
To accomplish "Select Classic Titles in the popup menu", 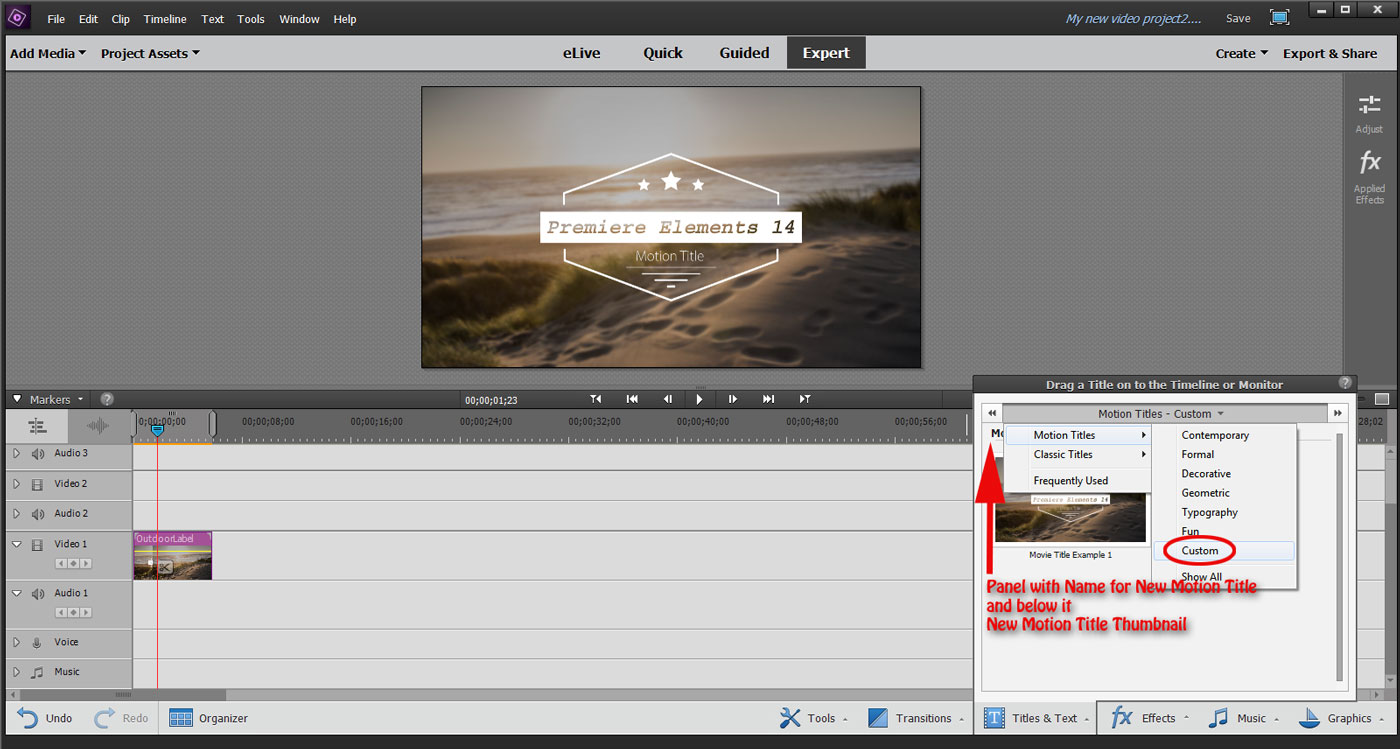I will 1077,455.
